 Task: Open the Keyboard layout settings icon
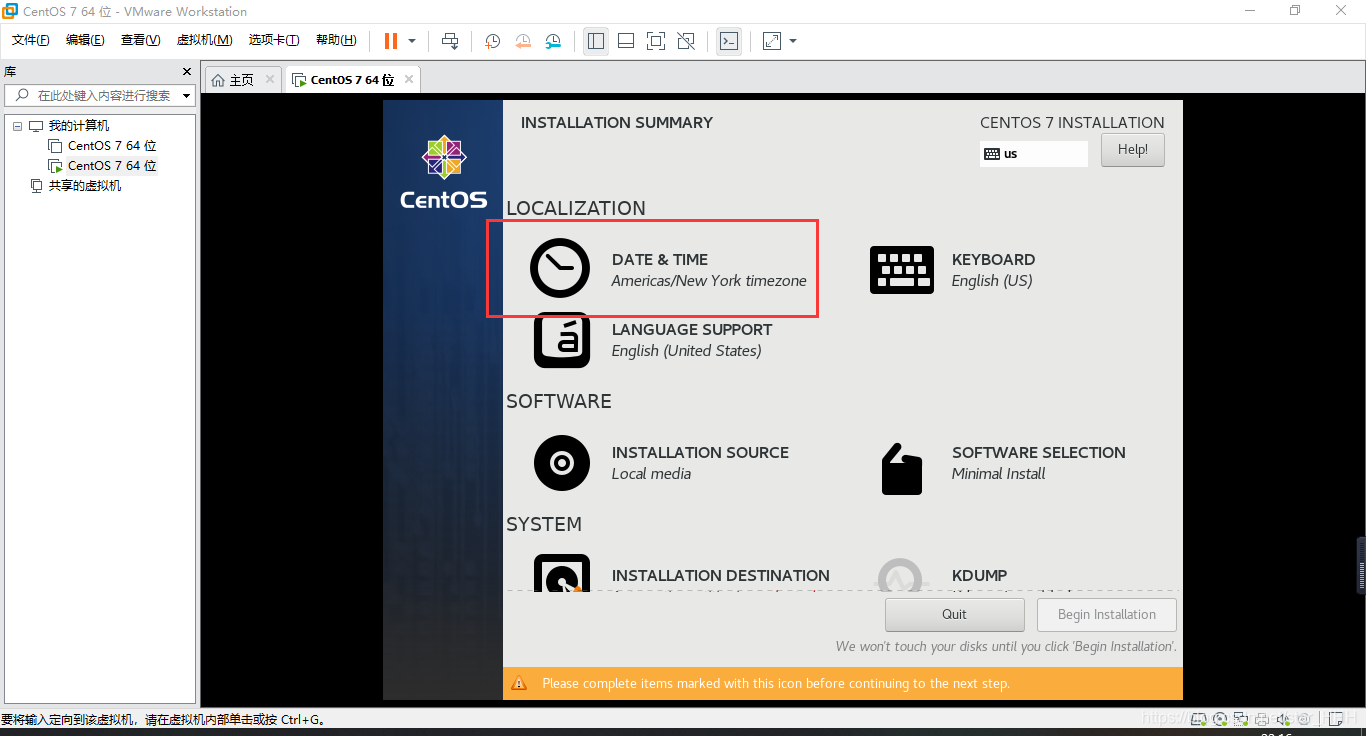pyautogui.click(x=902, y=270)
